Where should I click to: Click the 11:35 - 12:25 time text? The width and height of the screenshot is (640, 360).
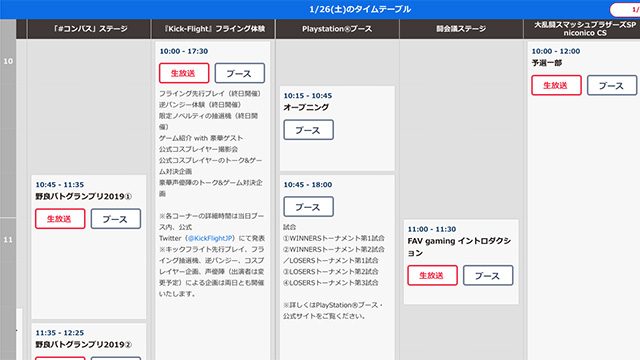(60, 333)
